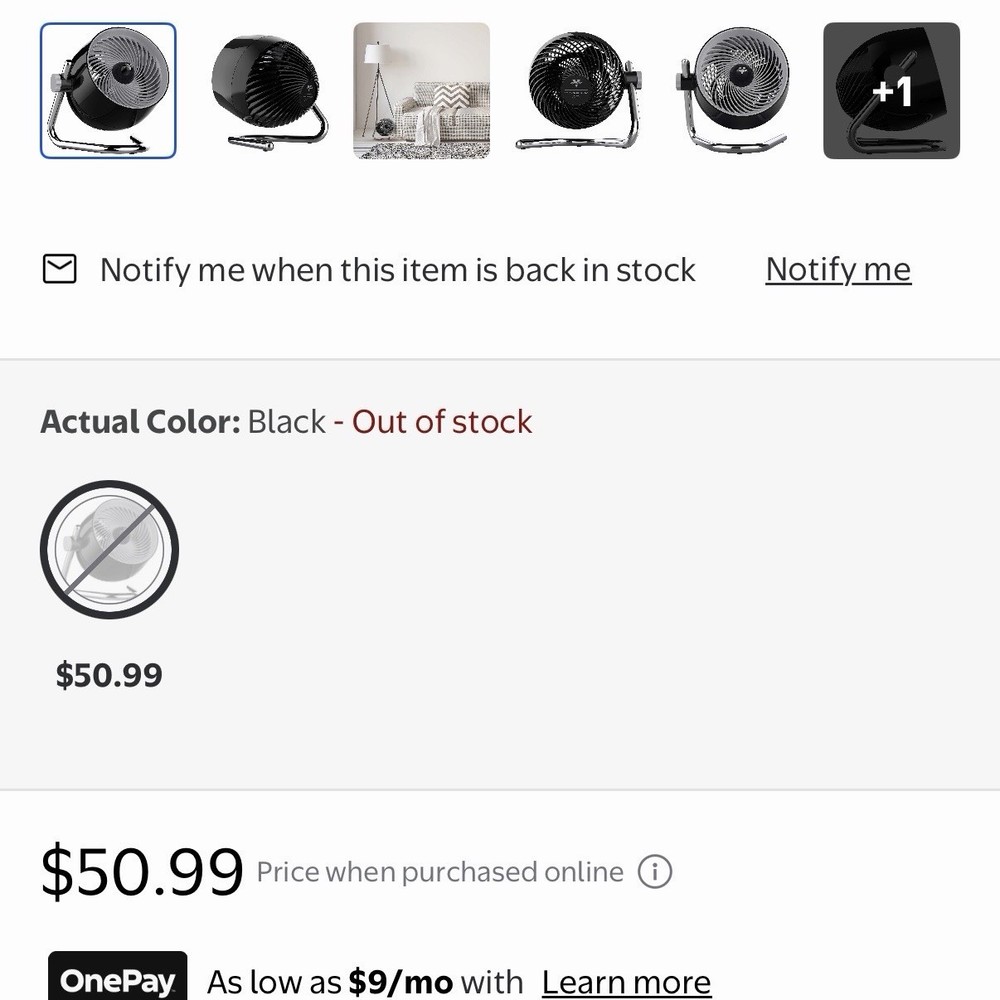Click the +1 more images tile
The image size is (1000, 1000).
(x=890, y=90)
